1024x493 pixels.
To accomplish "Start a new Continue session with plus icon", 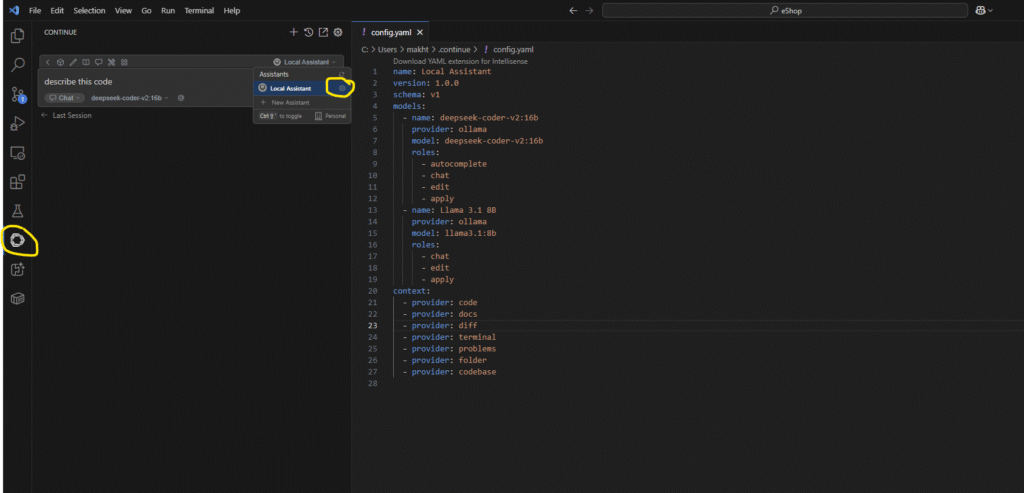I will (293, 32).
